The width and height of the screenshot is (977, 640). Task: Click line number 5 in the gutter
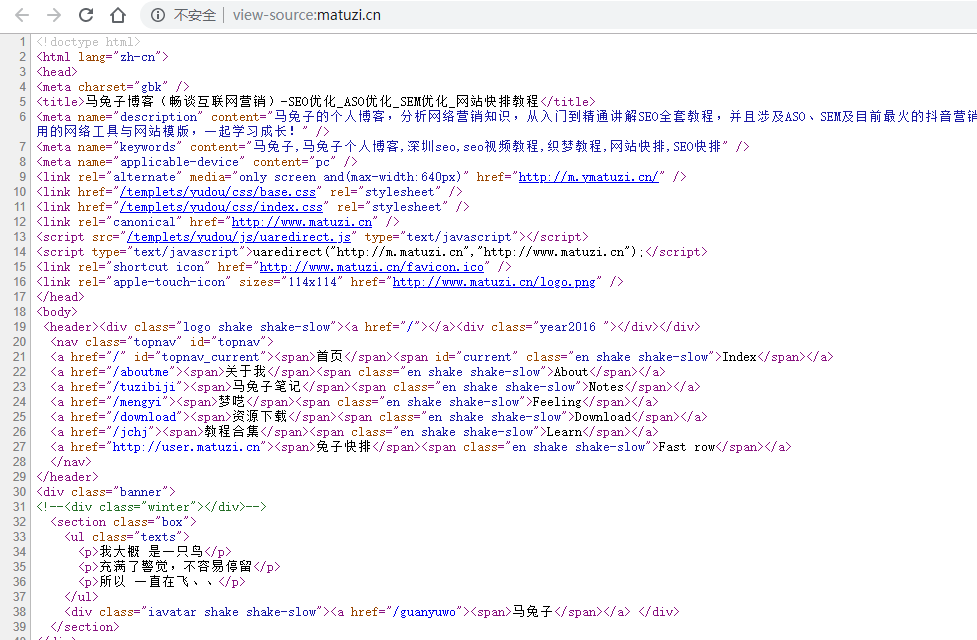(22, 102)
